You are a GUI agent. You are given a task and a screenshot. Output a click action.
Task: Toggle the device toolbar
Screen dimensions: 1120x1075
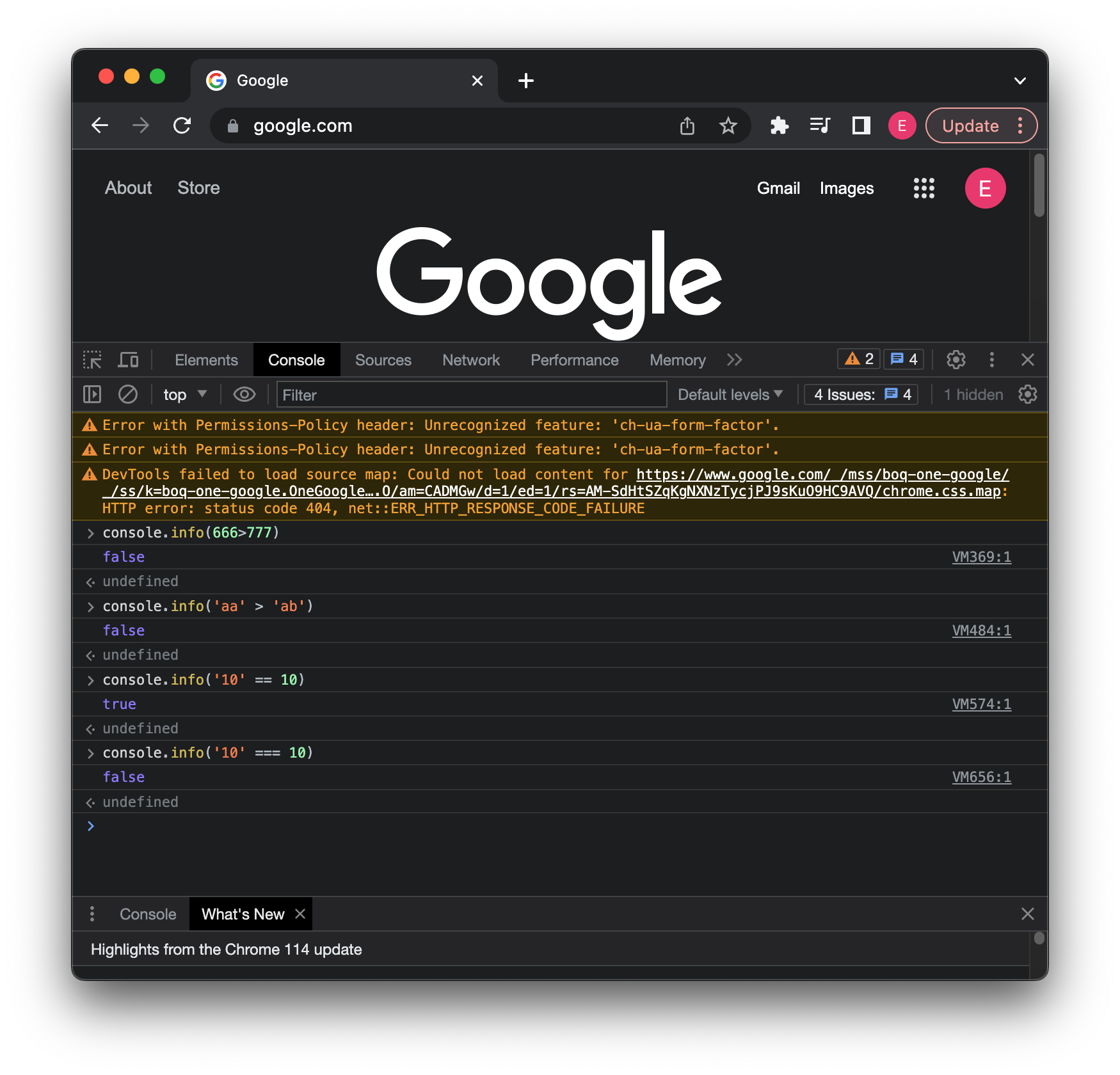point(129,360)
